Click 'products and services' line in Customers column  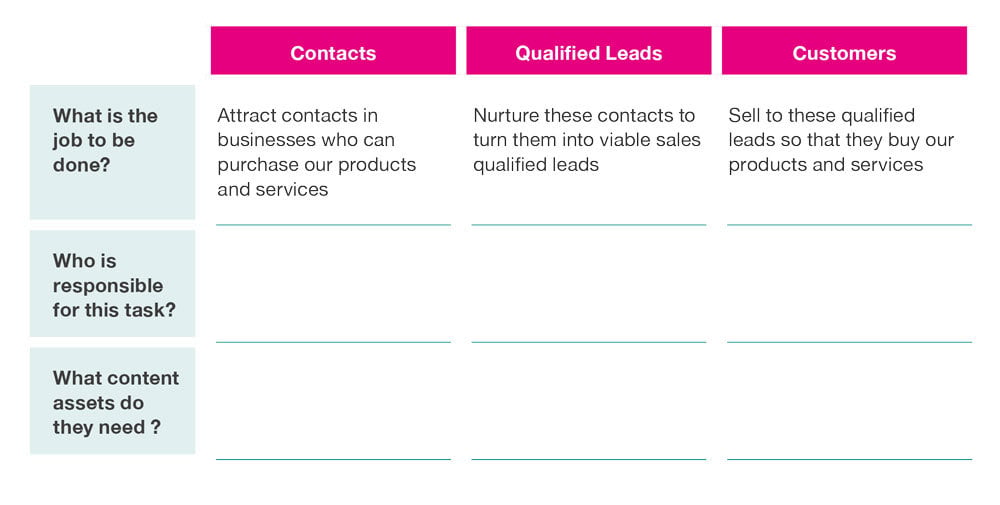pyautogui.click(x=826, y=165)
